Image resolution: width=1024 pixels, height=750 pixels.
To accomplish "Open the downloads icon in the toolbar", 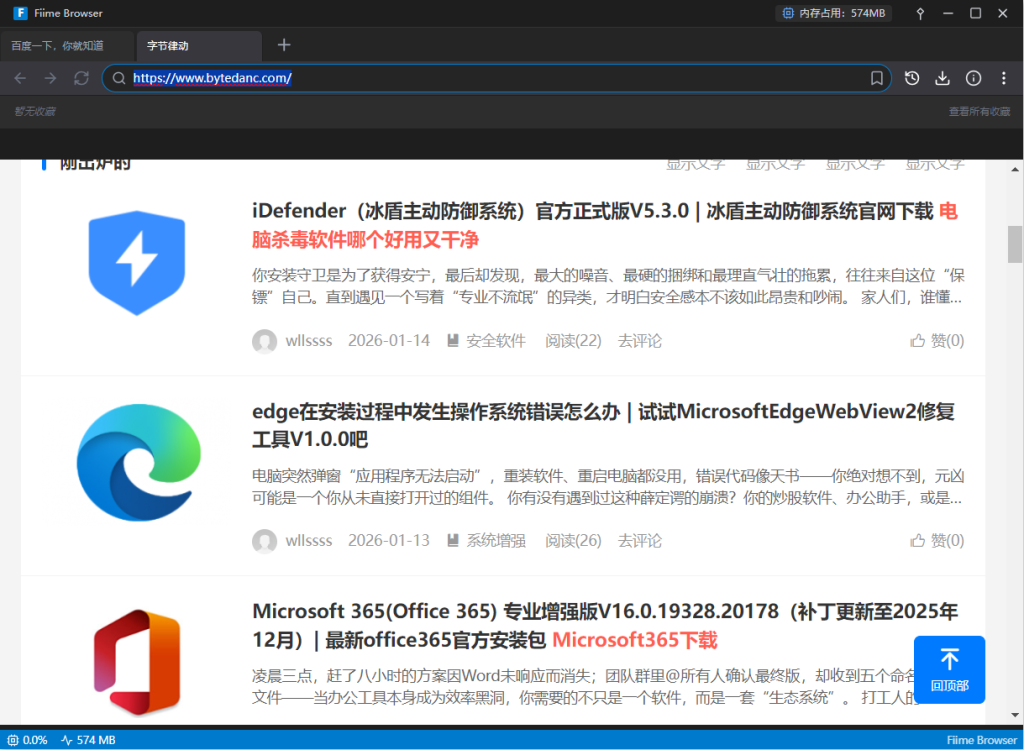I will tap(942, 78).
